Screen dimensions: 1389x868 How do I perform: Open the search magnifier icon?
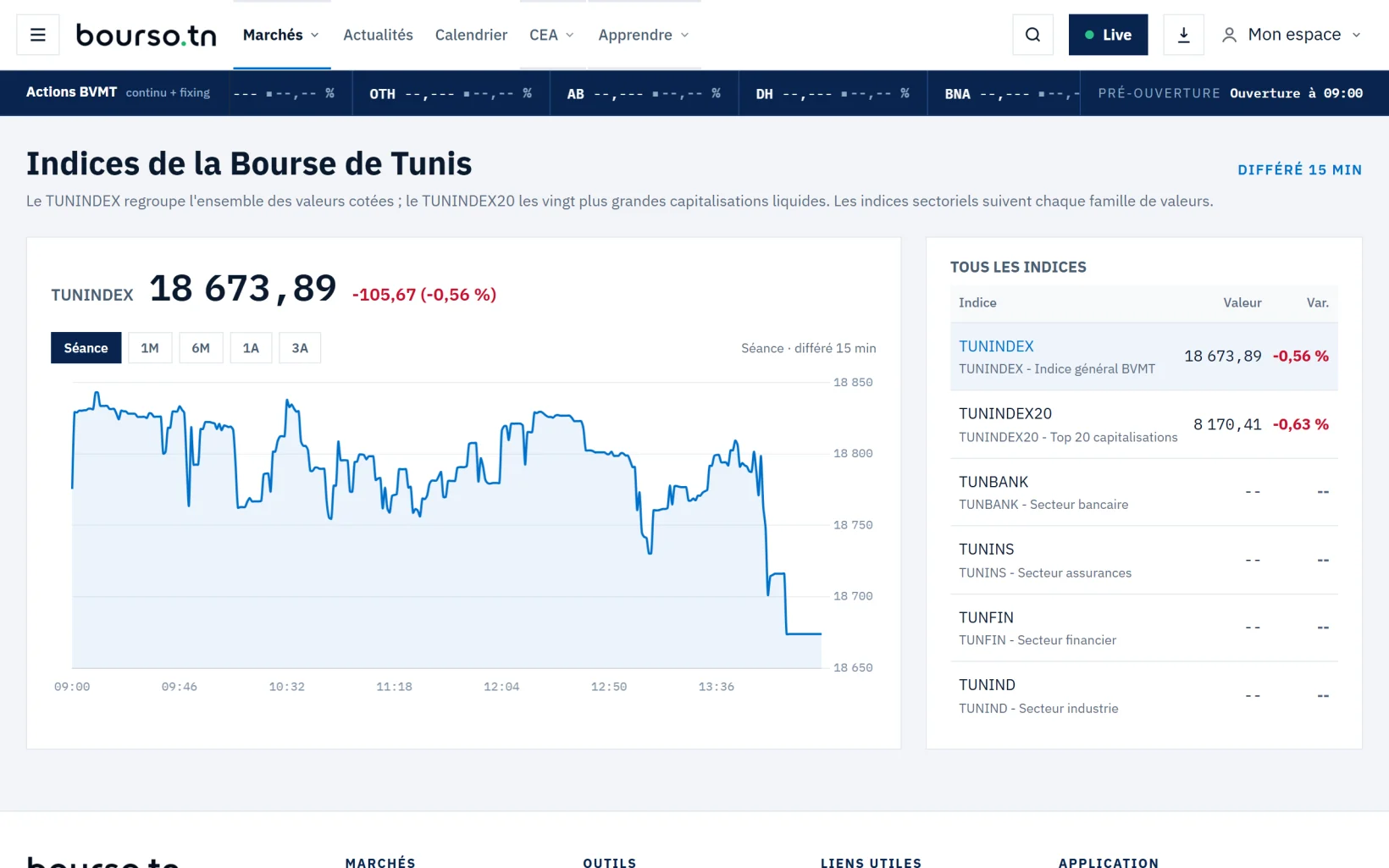[x=1032, y=35]
